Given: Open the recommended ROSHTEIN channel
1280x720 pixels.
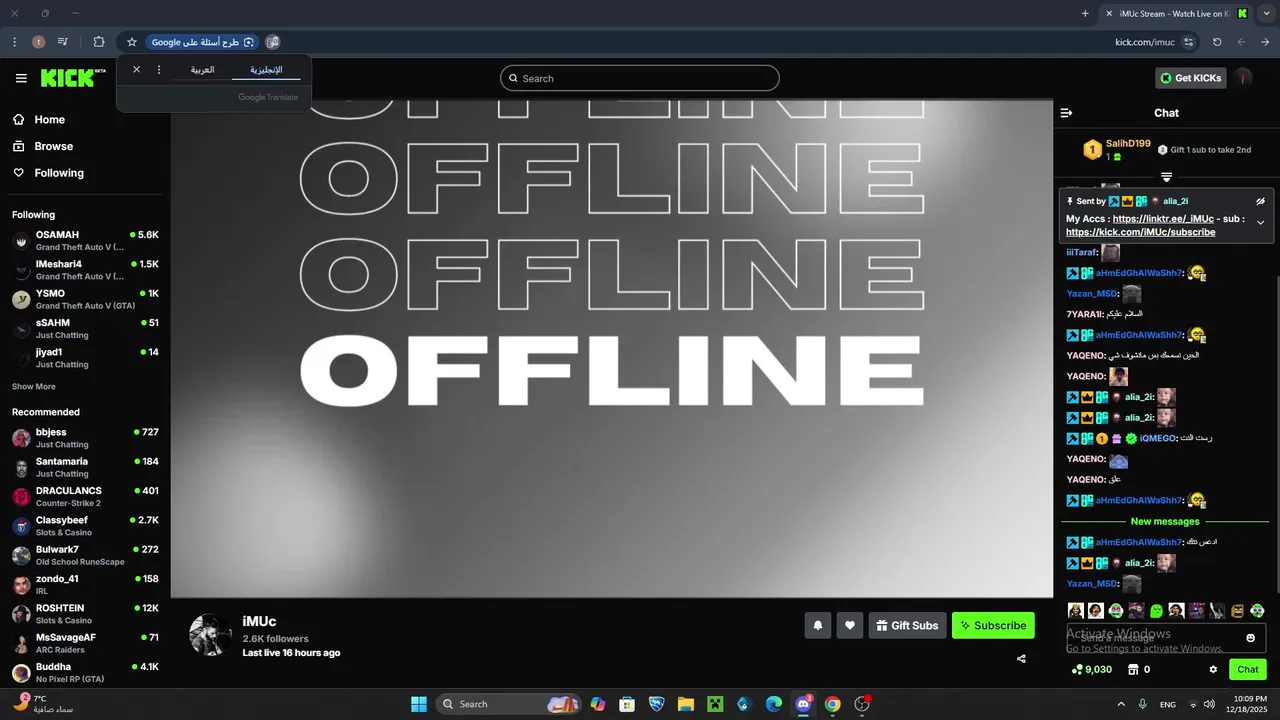Looking at the screenshot, I should tap(85, 613).
